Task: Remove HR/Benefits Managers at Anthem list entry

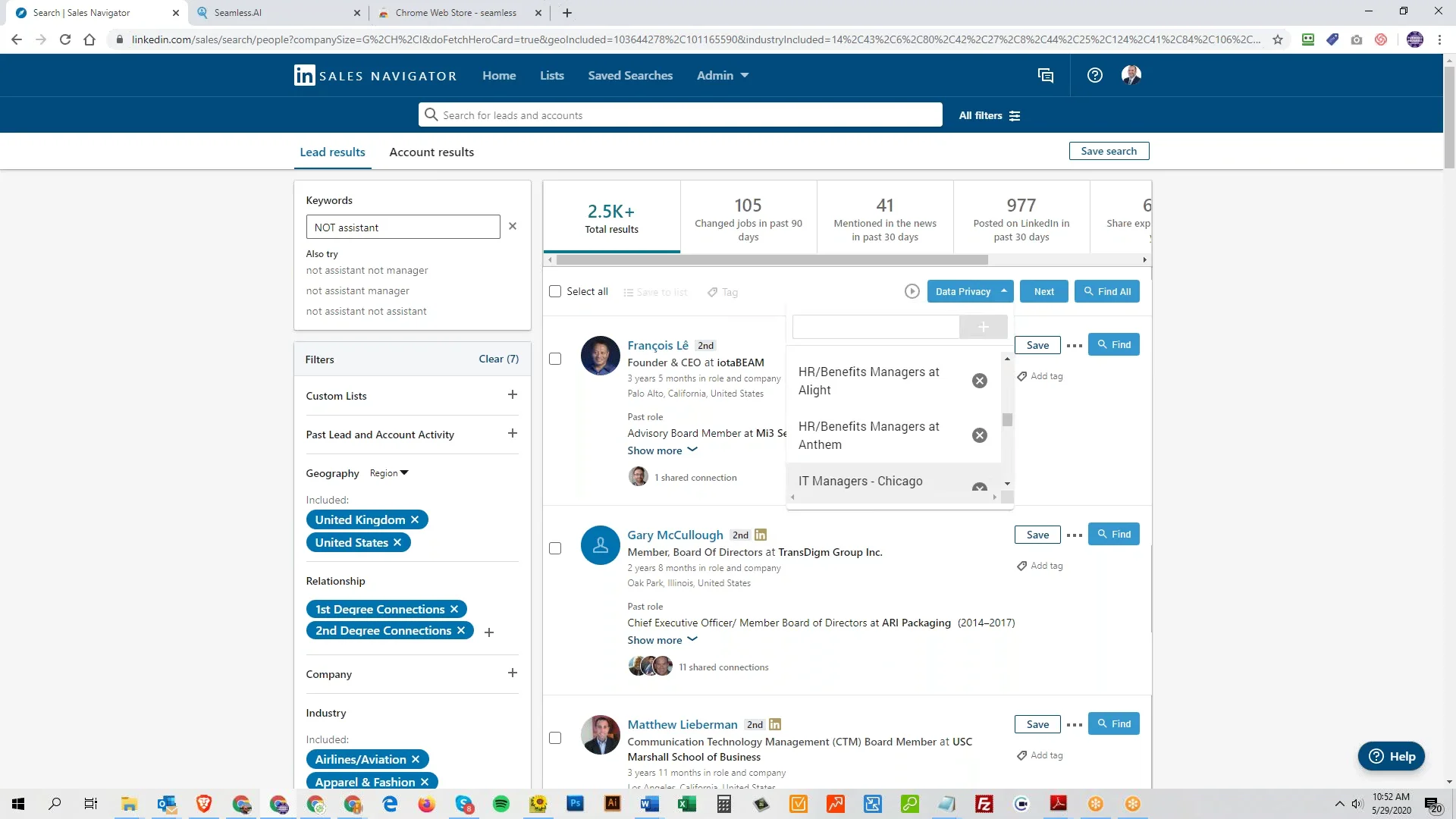Action: click(x=980, y=435)
